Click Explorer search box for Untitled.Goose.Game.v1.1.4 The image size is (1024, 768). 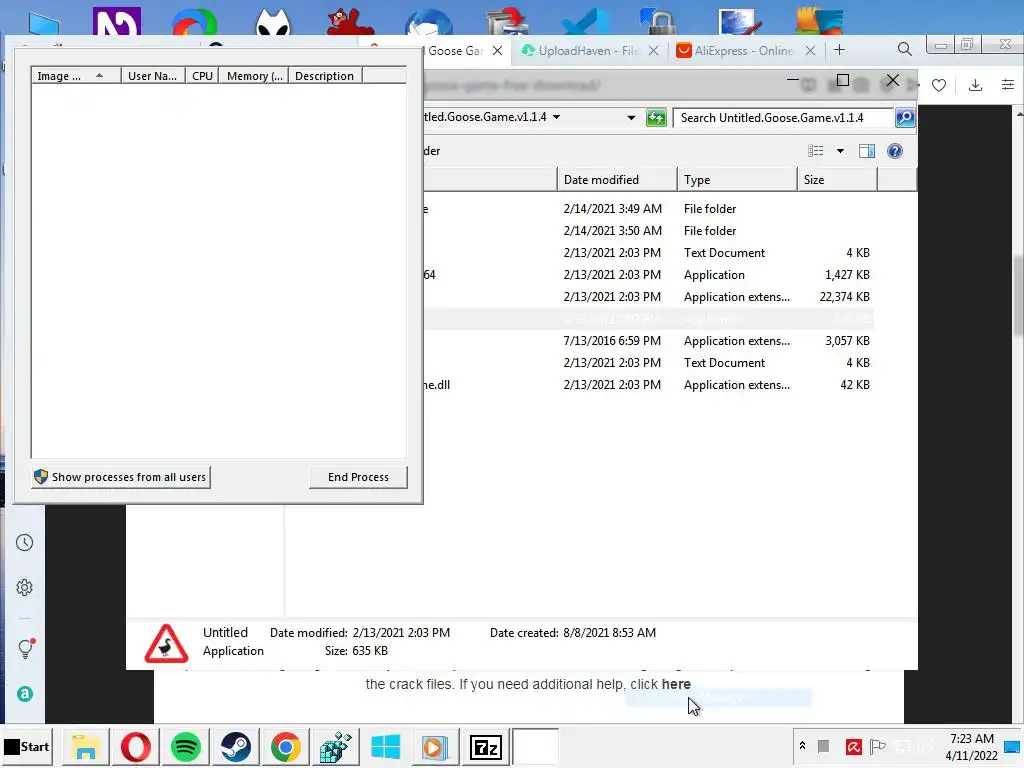784,118
